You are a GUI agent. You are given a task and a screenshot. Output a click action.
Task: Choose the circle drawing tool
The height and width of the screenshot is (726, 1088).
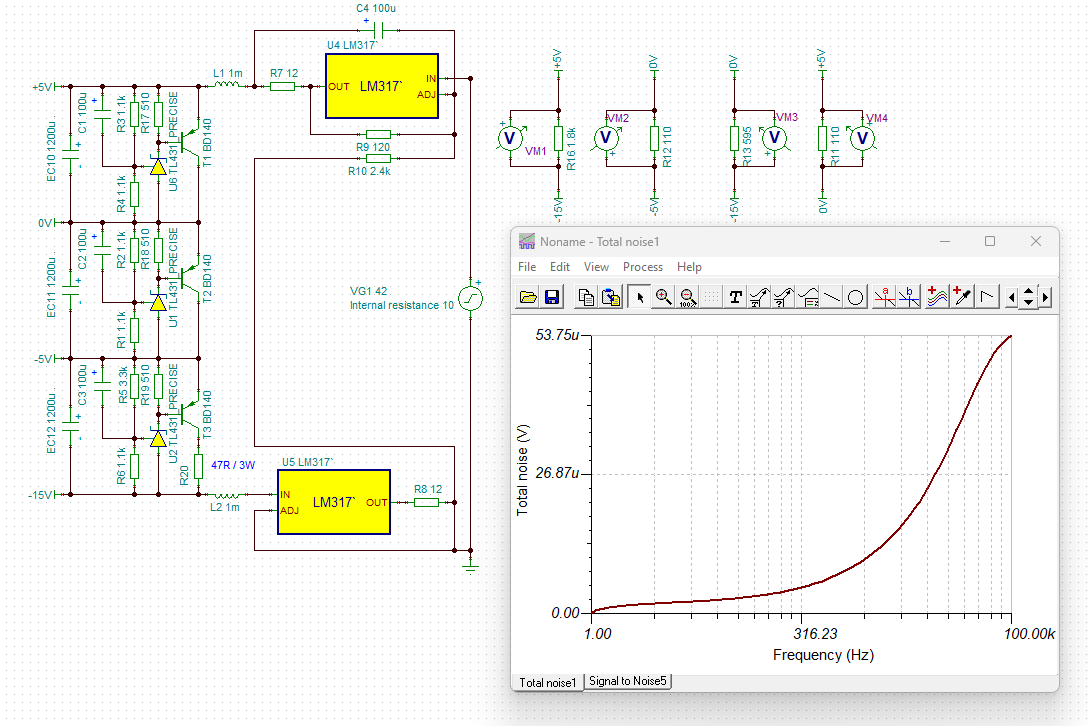(x=856, y=297)
